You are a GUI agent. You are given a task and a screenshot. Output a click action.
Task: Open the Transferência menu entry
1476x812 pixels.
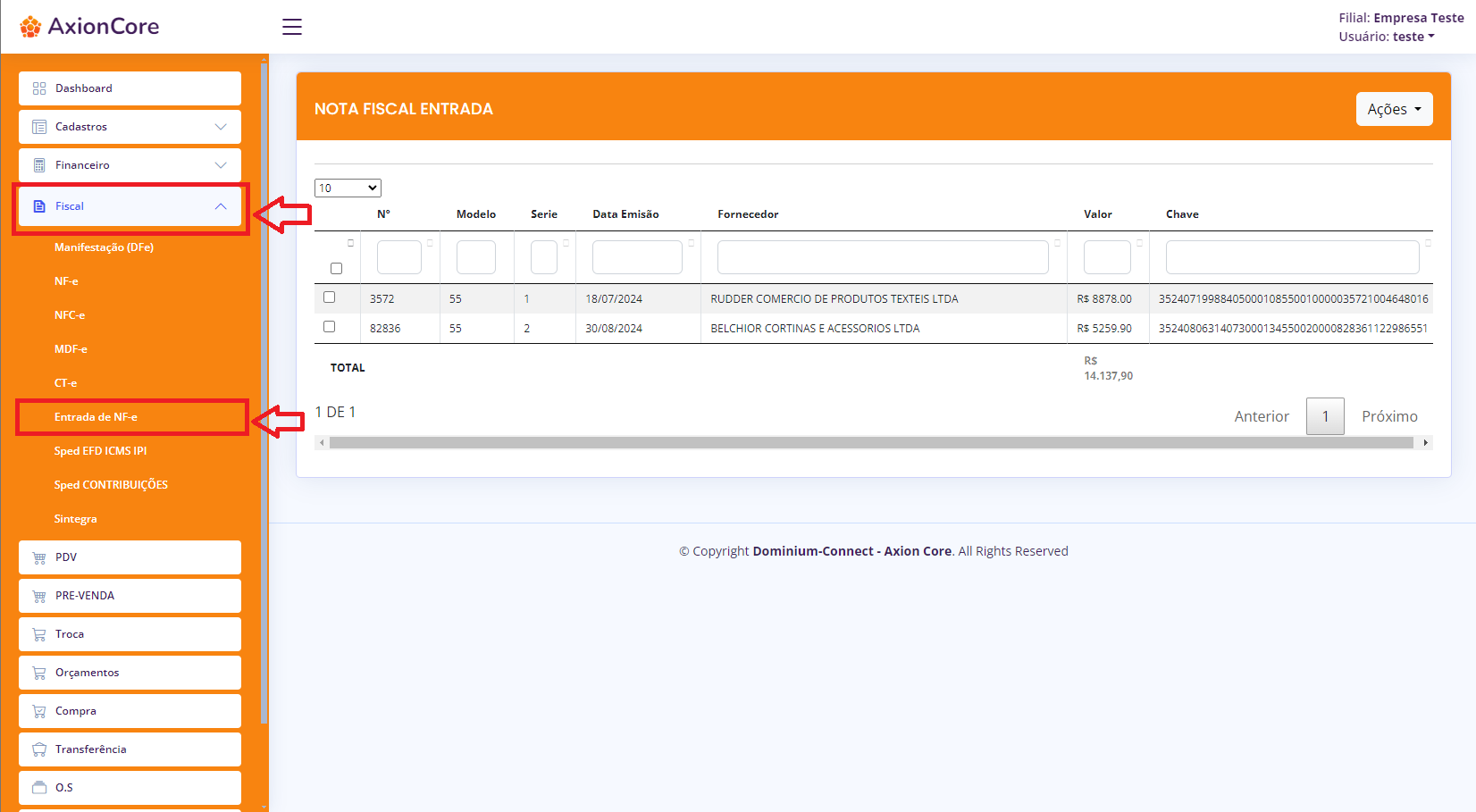point(130,749)
